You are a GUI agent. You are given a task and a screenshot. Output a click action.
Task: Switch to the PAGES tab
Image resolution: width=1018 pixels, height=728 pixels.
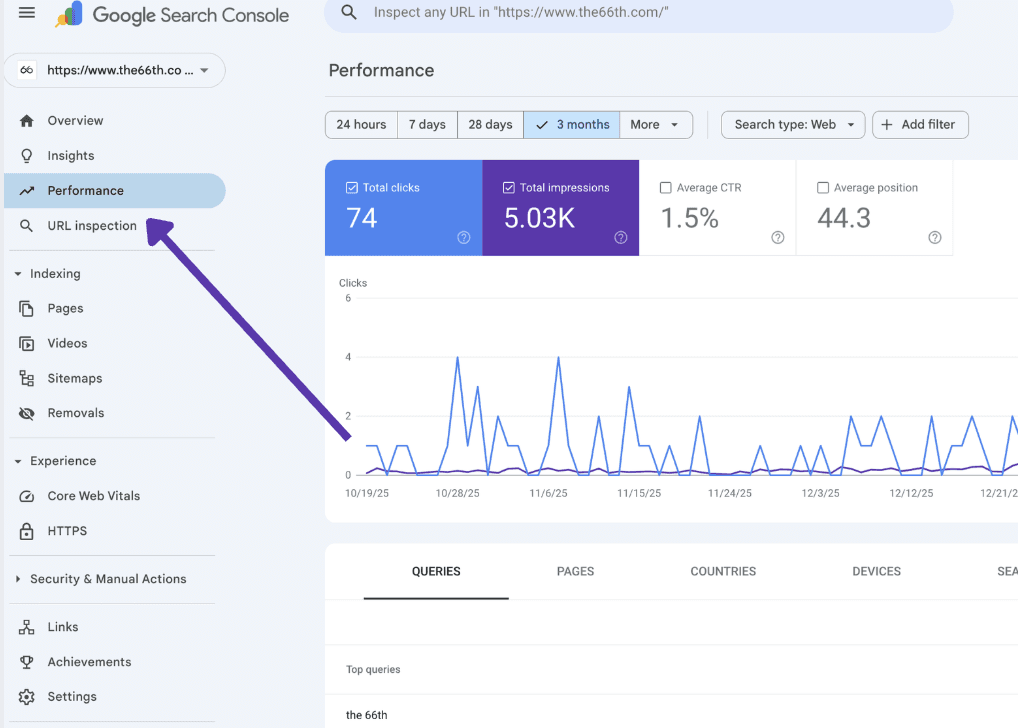point(575,571)
